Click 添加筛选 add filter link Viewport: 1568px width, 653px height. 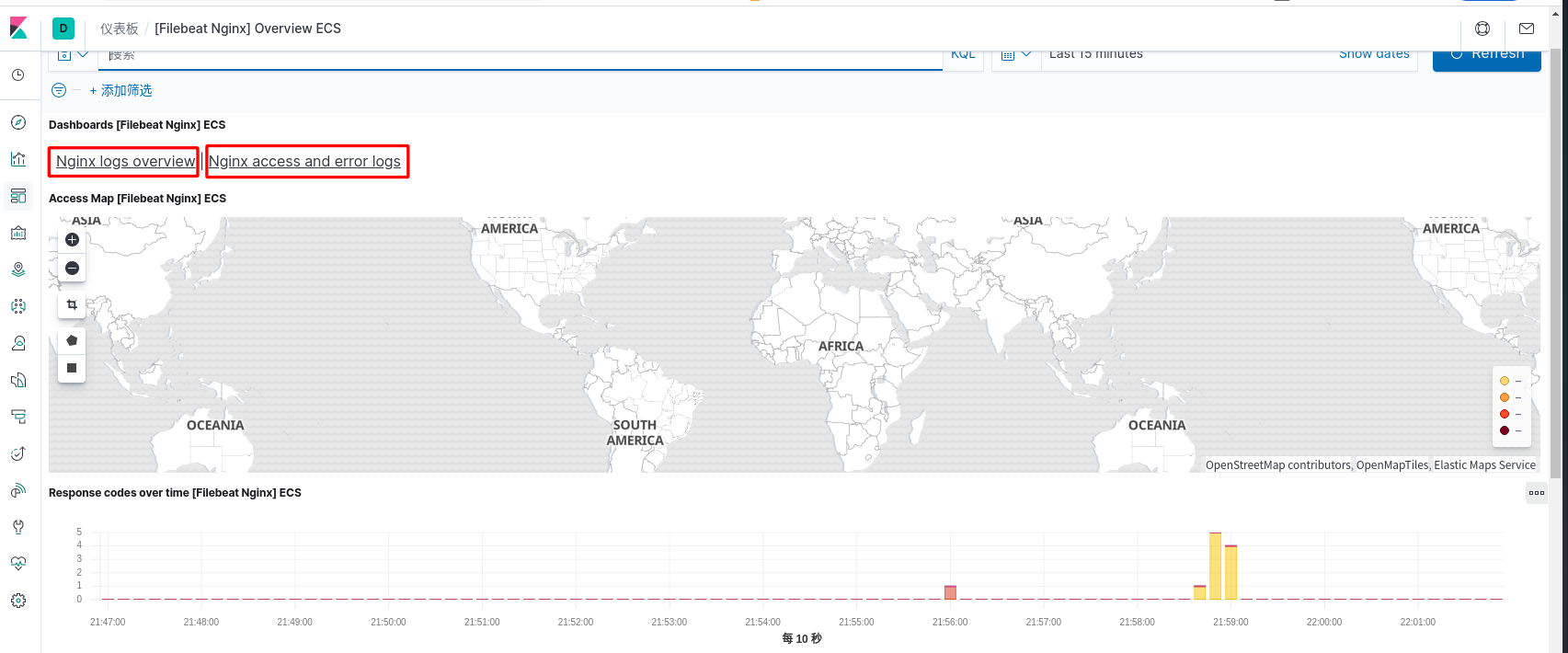120,90
